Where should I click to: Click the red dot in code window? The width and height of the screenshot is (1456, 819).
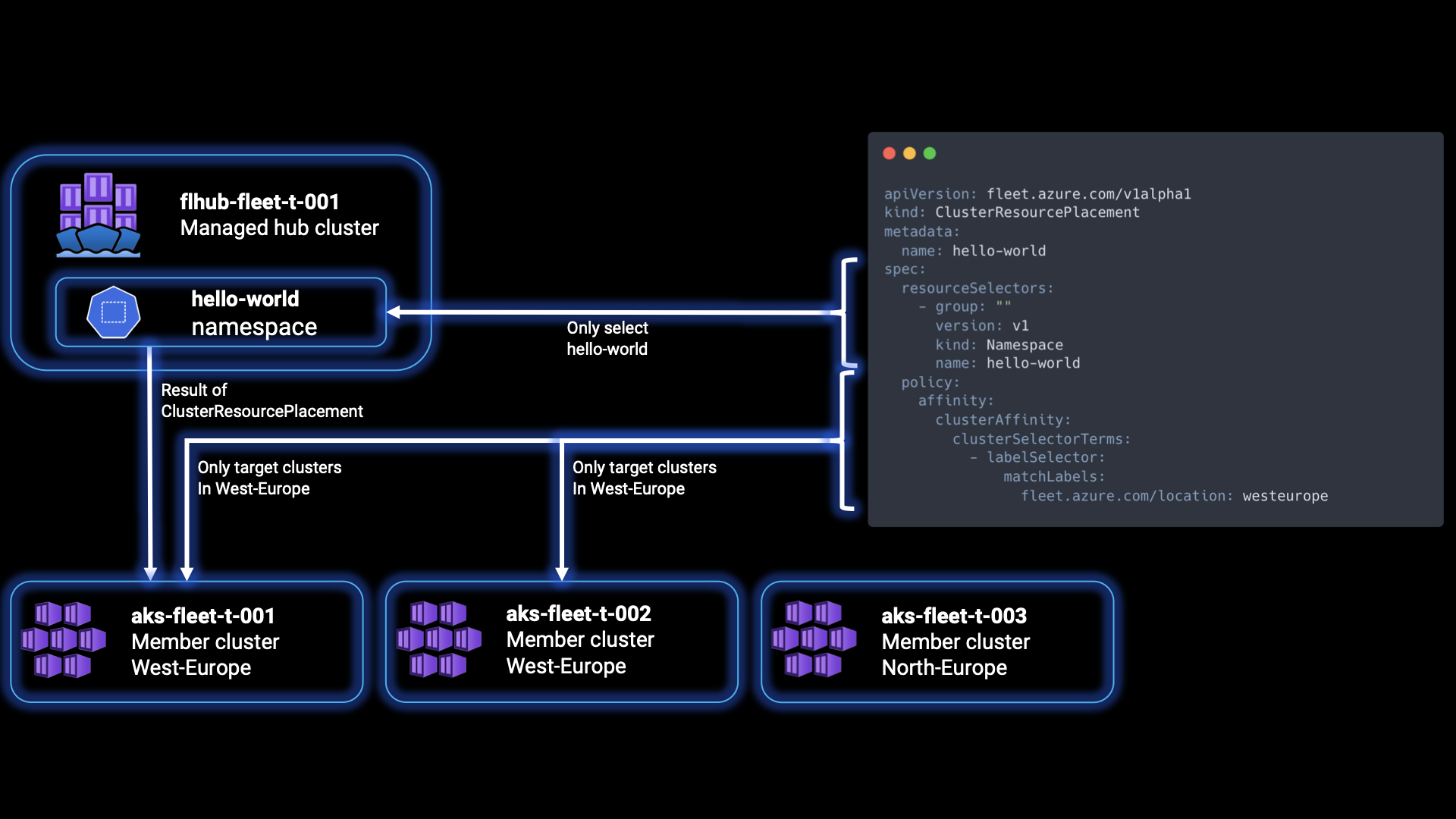click(890, 153)
